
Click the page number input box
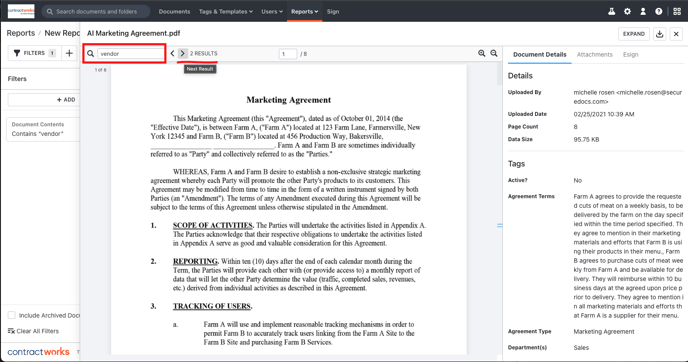(x=288, y=54)
